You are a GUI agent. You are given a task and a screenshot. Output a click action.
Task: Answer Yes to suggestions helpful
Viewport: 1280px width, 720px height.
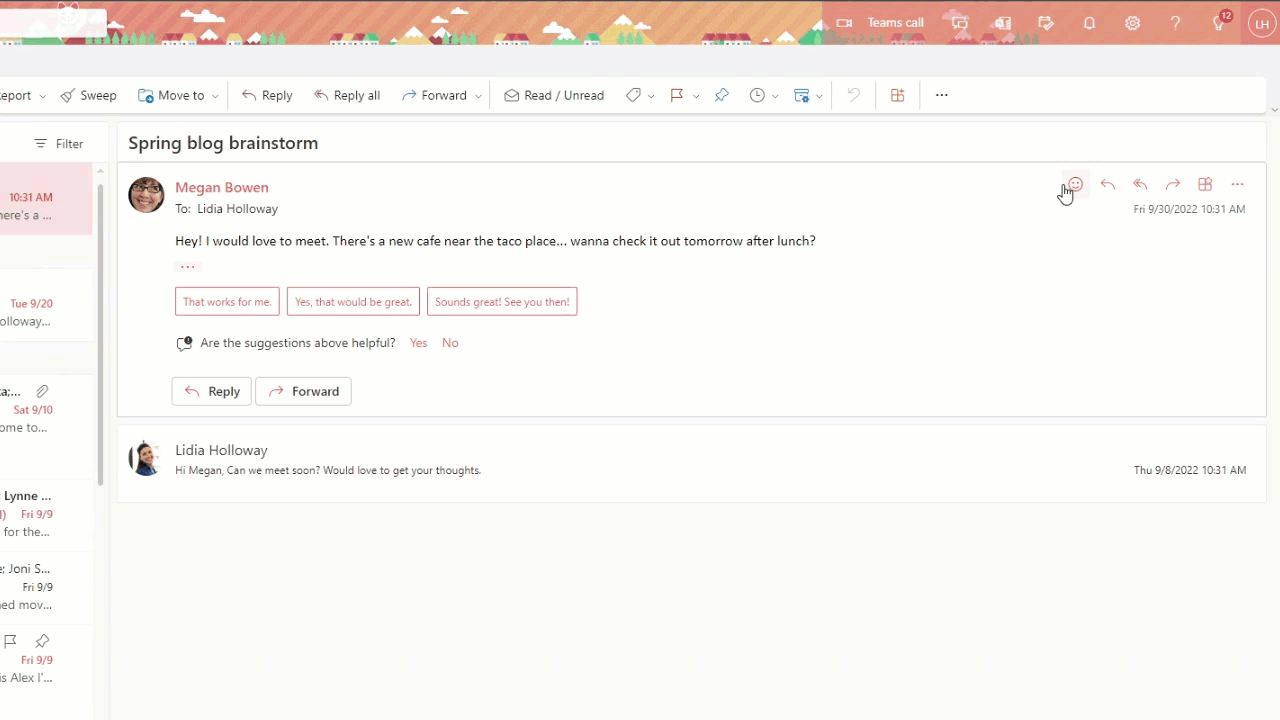(x=418, y=343)
